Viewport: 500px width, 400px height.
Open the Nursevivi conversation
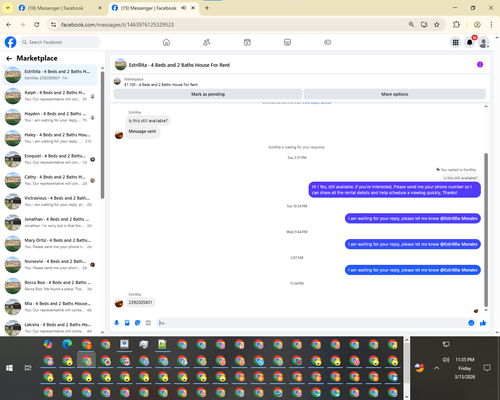point(50,265)
